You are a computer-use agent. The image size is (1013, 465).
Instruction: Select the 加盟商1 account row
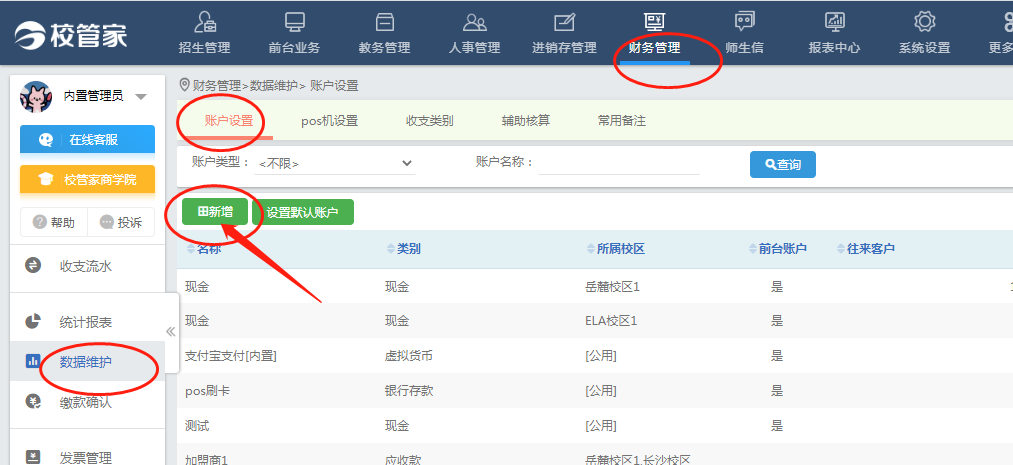(594, 456)
